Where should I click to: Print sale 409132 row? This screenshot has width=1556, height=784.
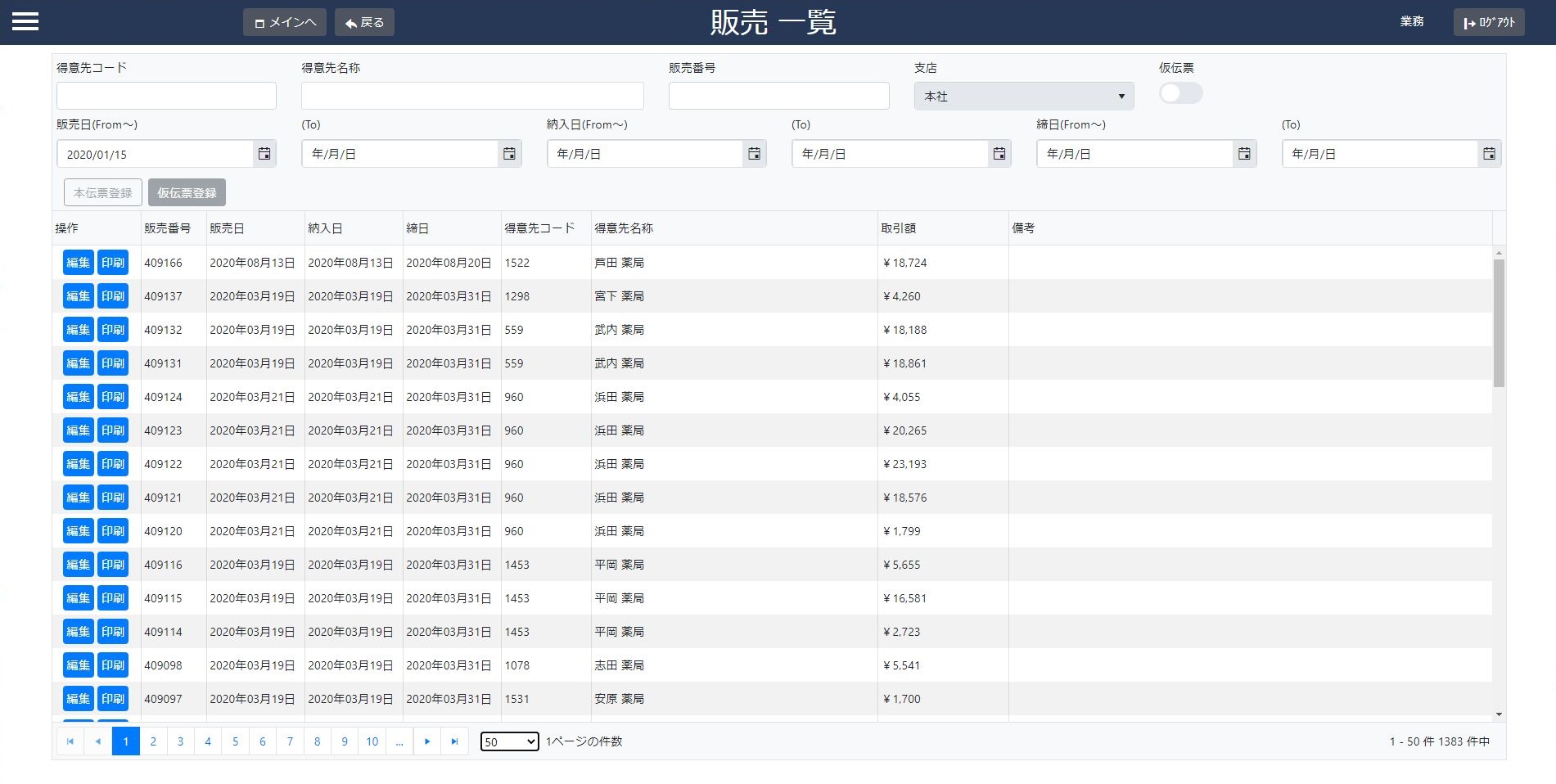pyautogui.click(x=113, y=330)
